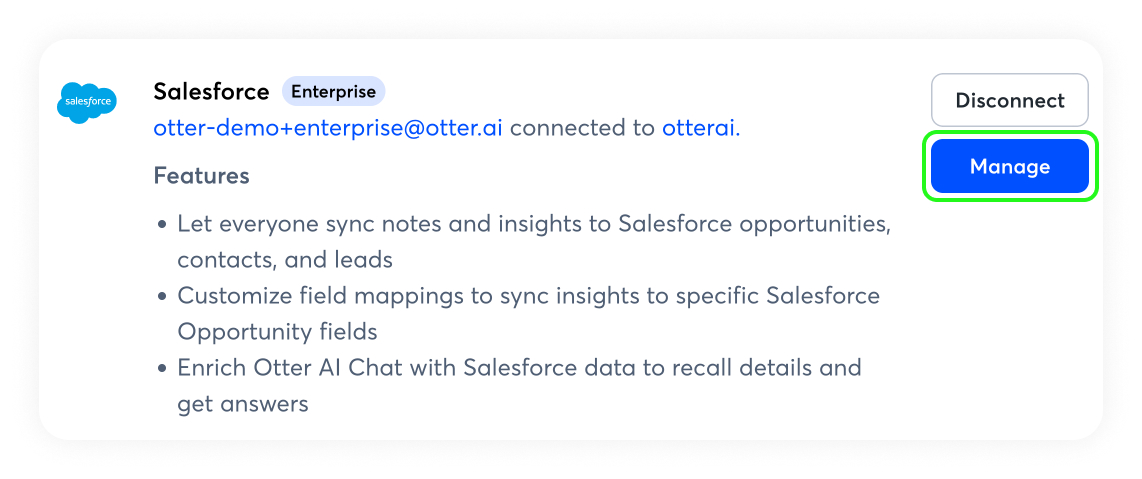Click the bullet dot before 'Customize'

point(162,297)
